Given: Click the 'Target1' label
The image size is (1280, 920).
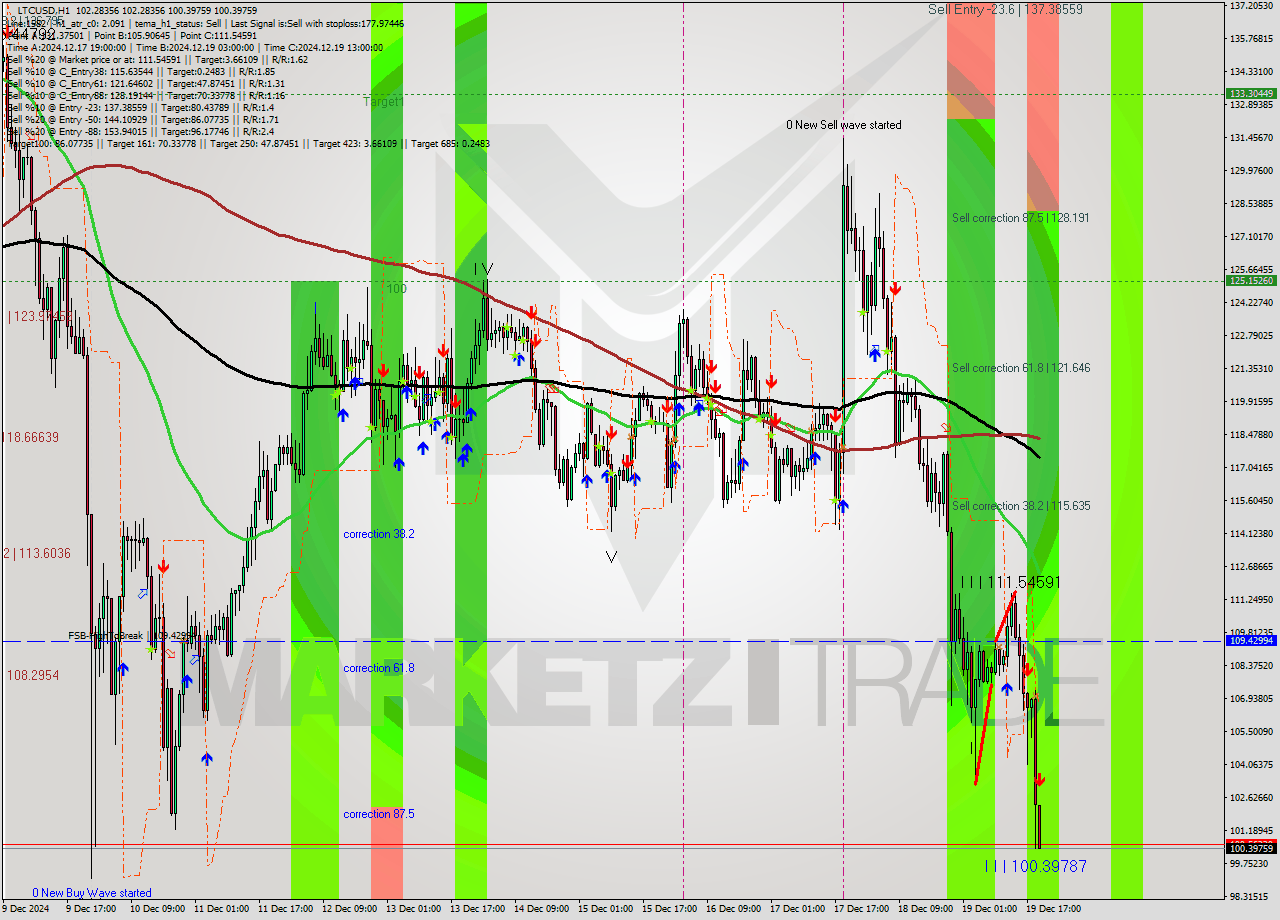Looking at the screenshot, I should pos(383,102).
